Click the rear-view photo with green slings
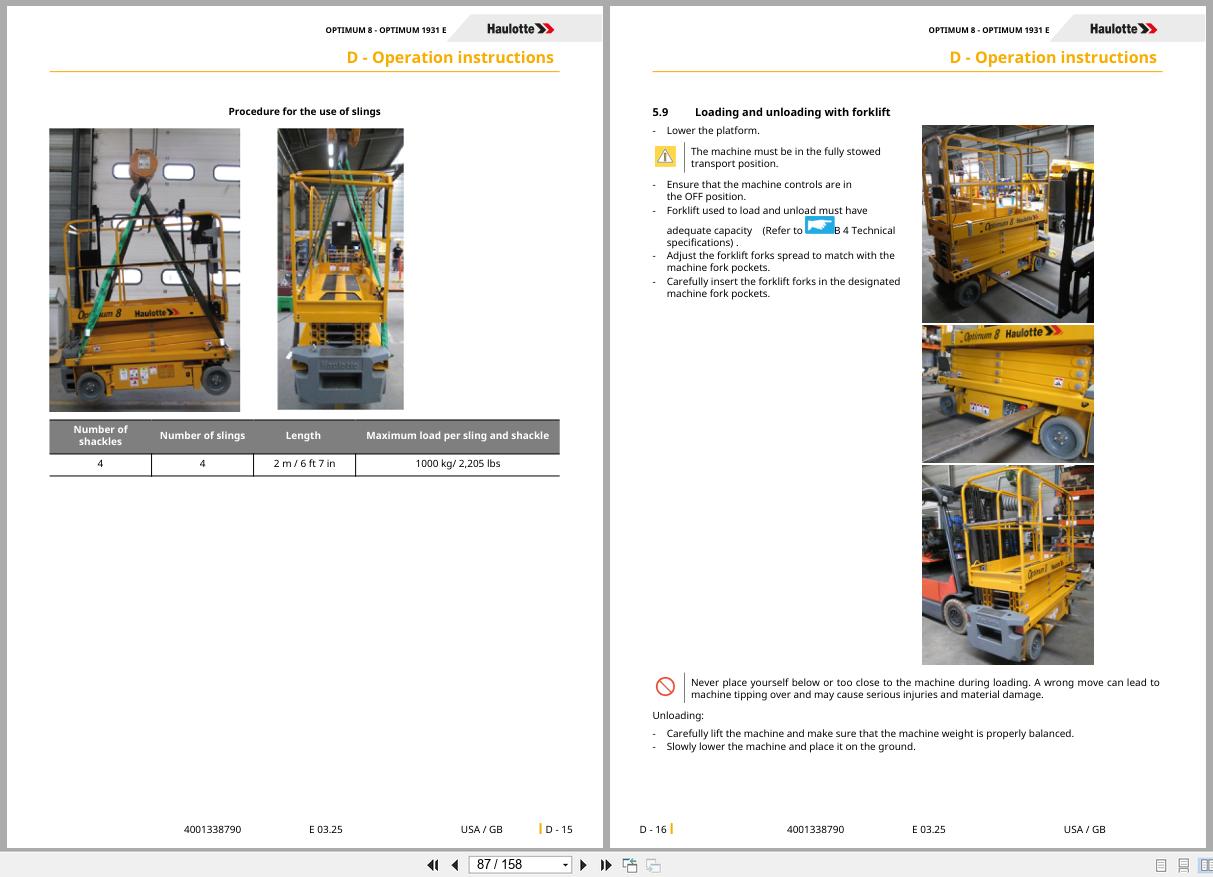The width and height of the screenshot is (1213, 877). pyautogui.click(x=340, y=269)
